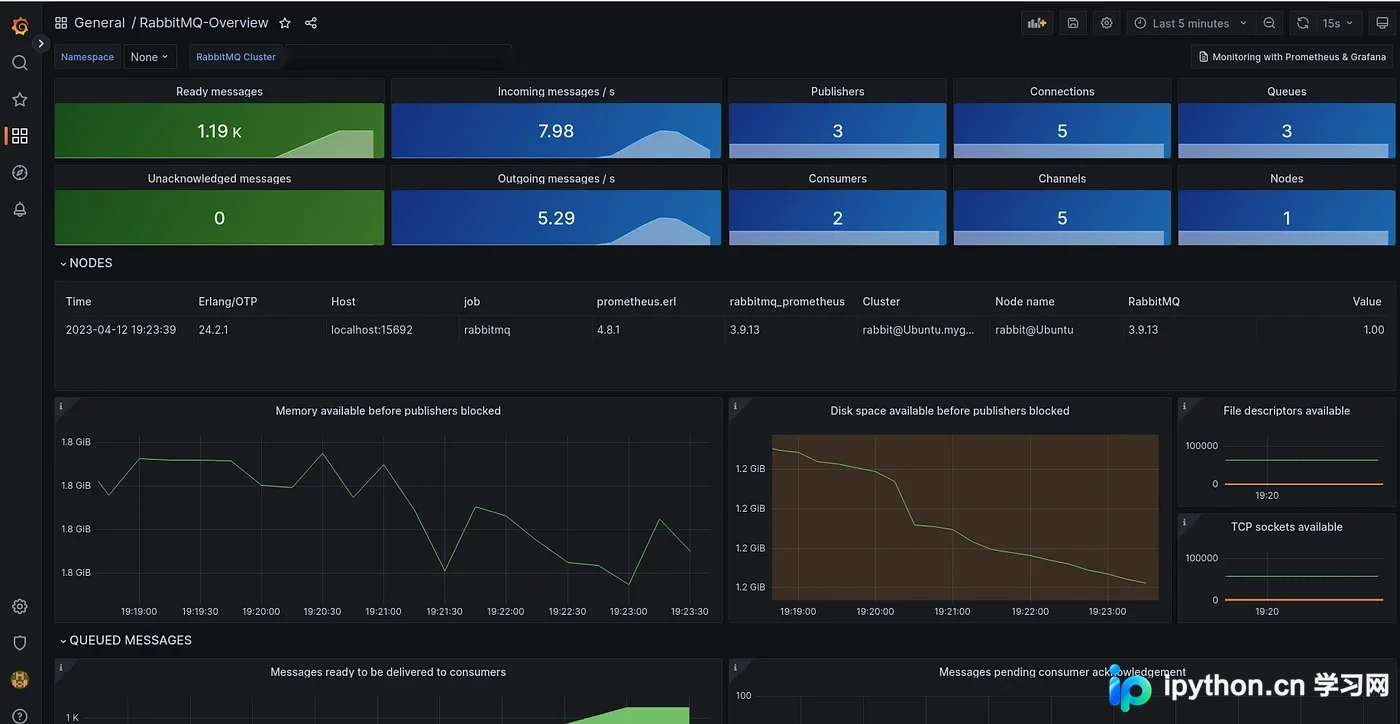Image resolution: width=1400 pixels, height=724 pixels.
Task: Open the General folder breadcrumb
Action: (x=99, y=23)
